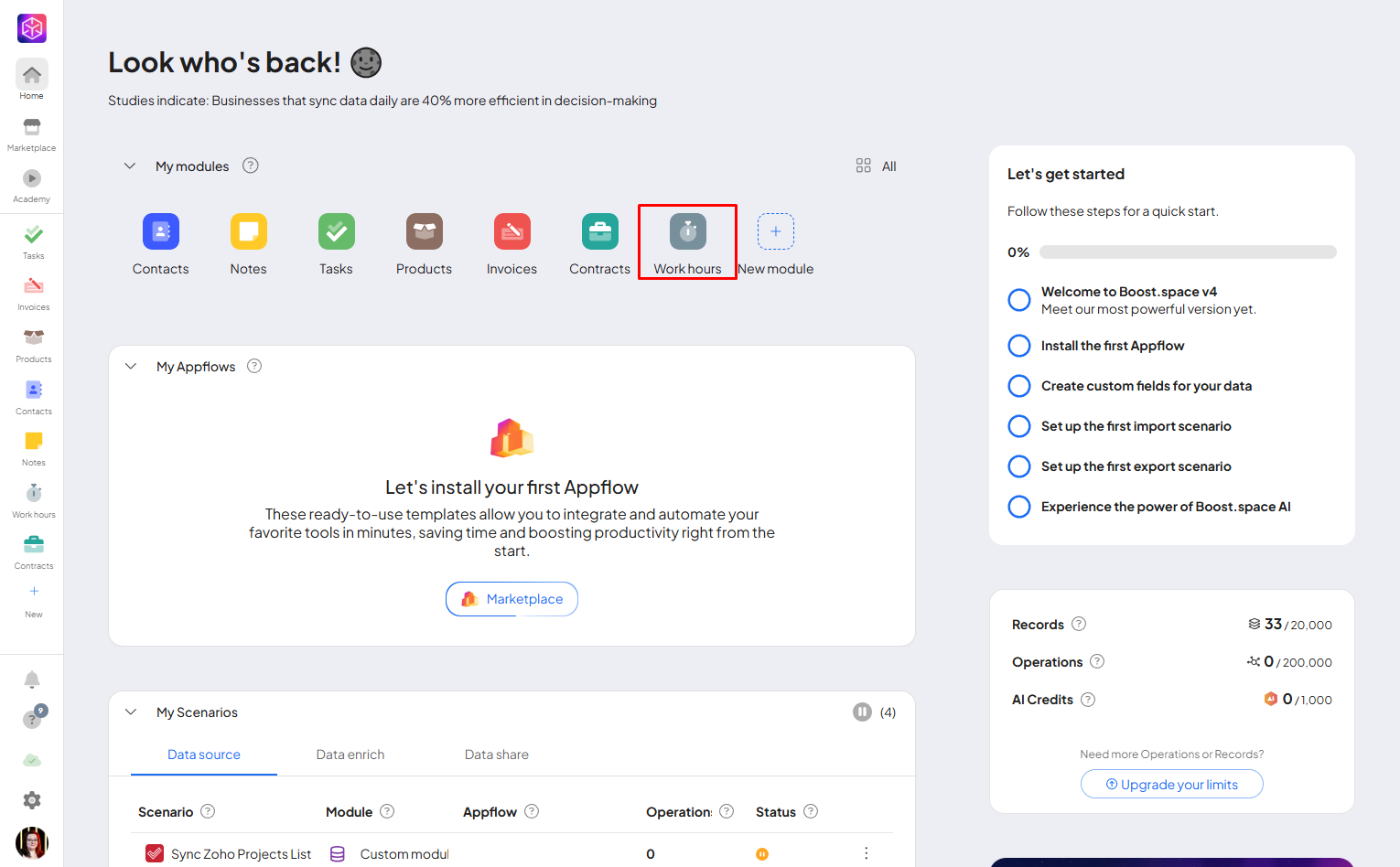Open user profile avatar in sidebar
This screenshot has height=867, width=1400.
pos(32,842)
